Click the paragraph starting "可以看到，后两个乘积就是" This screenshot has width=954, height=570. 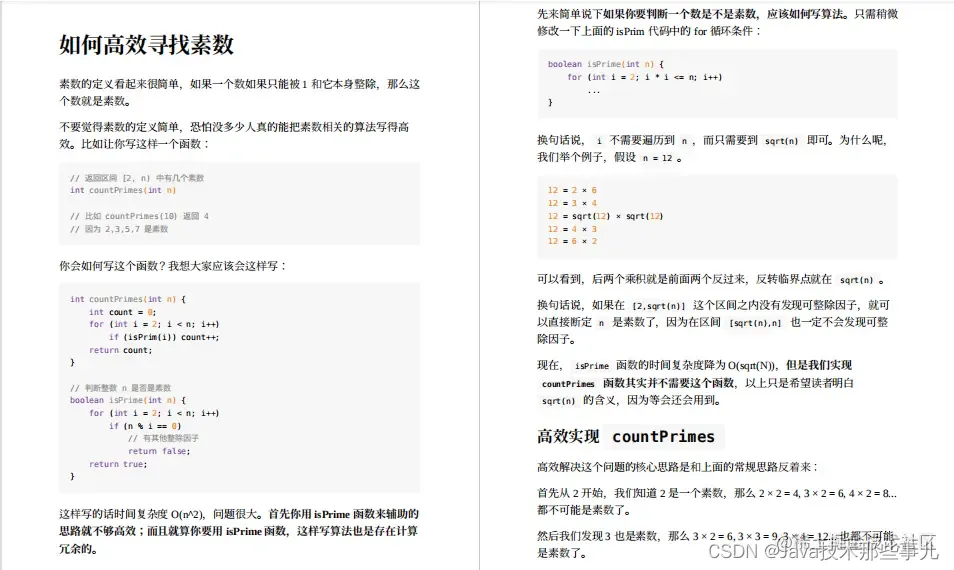pyautogui.click(x=710, y=279)
